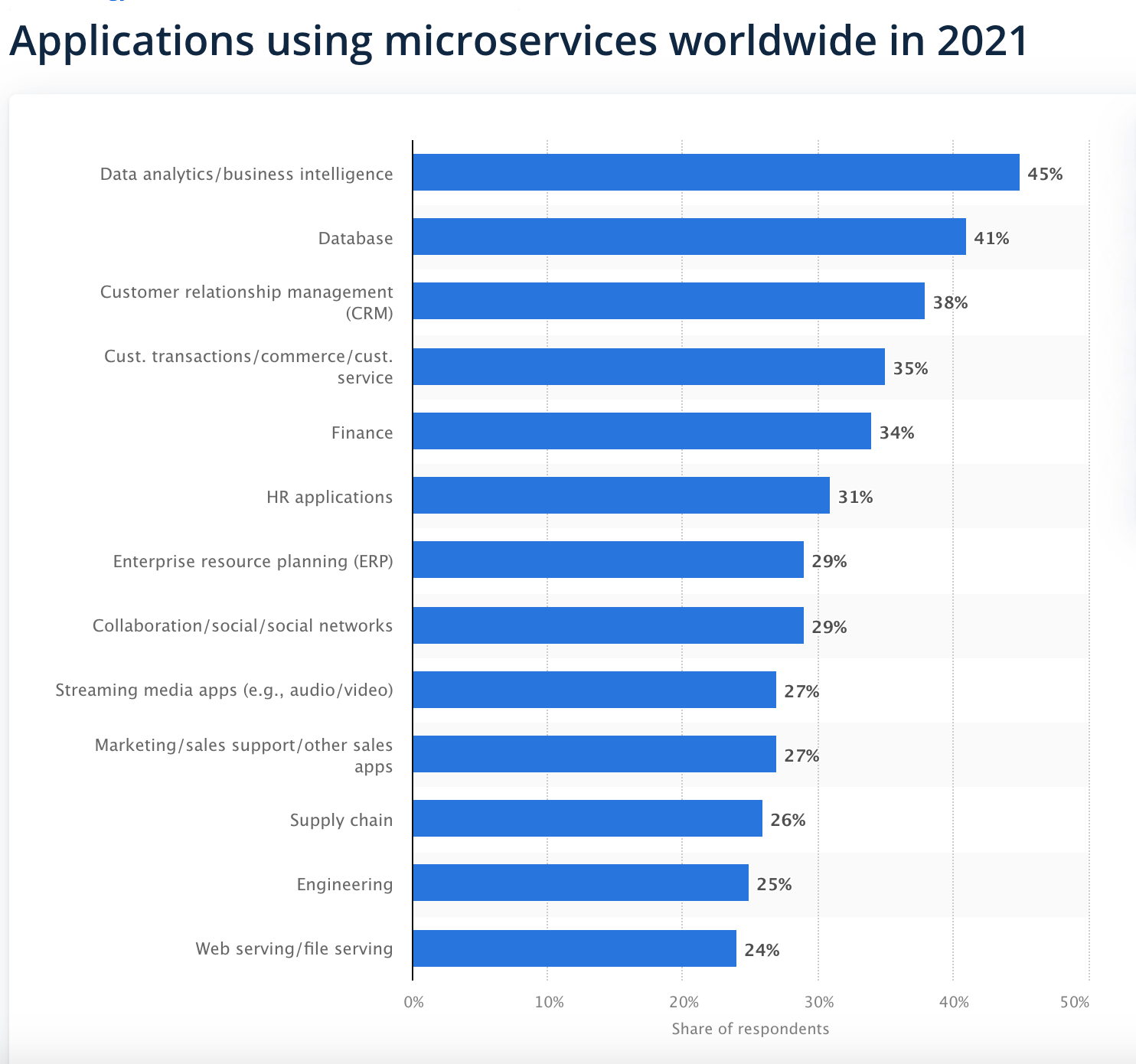
Task: Click the Collaboration/social networks label
Action: click(242, 625)
